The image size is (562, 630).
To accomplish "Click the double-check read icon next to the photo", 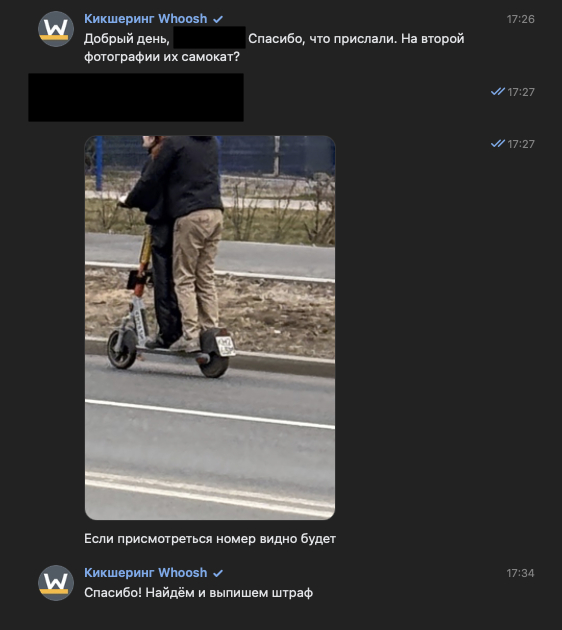I will 498,143.
